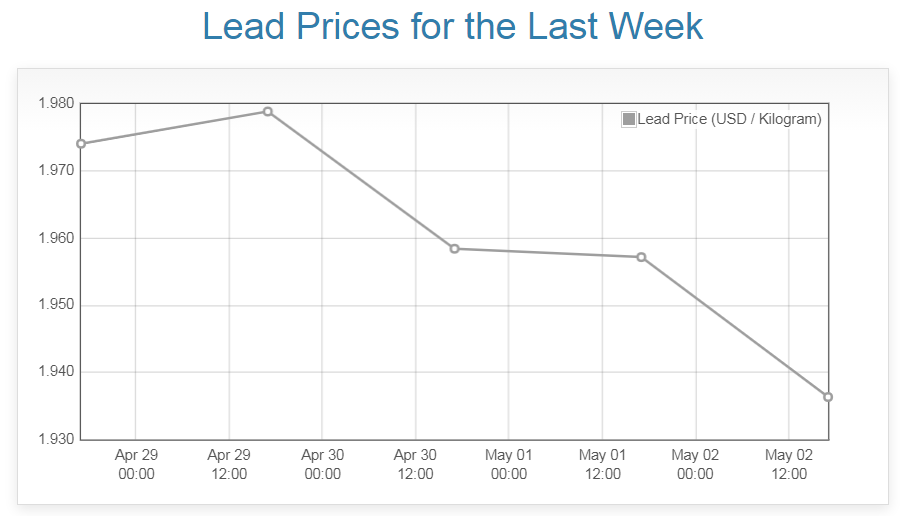Viewport: 900px width, 516px height.
Task: Select the last, lowest data point on the line
Action: click(x=828, y=397)
